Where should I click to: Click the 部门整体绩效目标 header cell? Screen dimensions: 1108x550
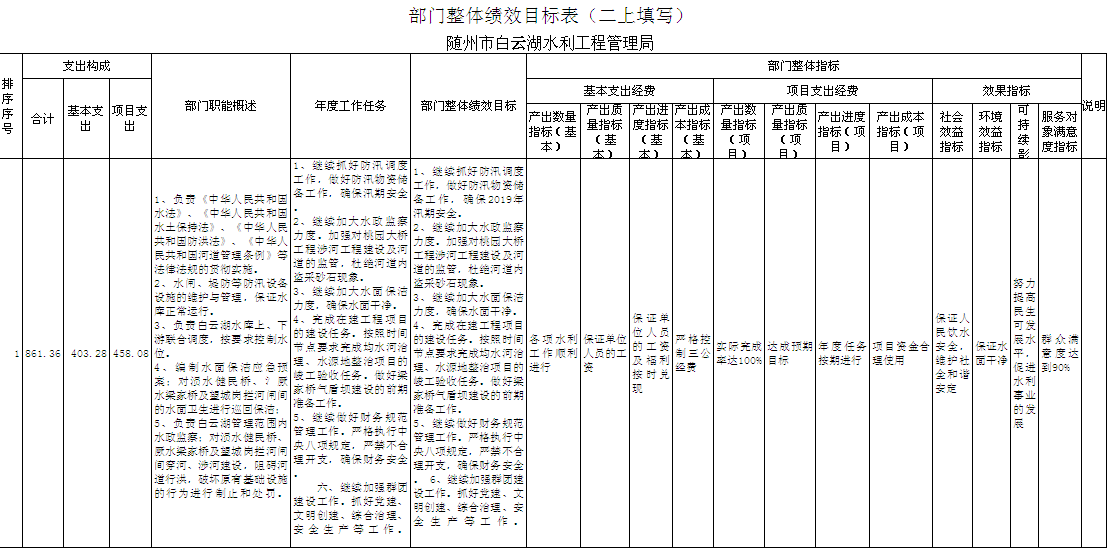pyautogui.click(x=468, y=106)
